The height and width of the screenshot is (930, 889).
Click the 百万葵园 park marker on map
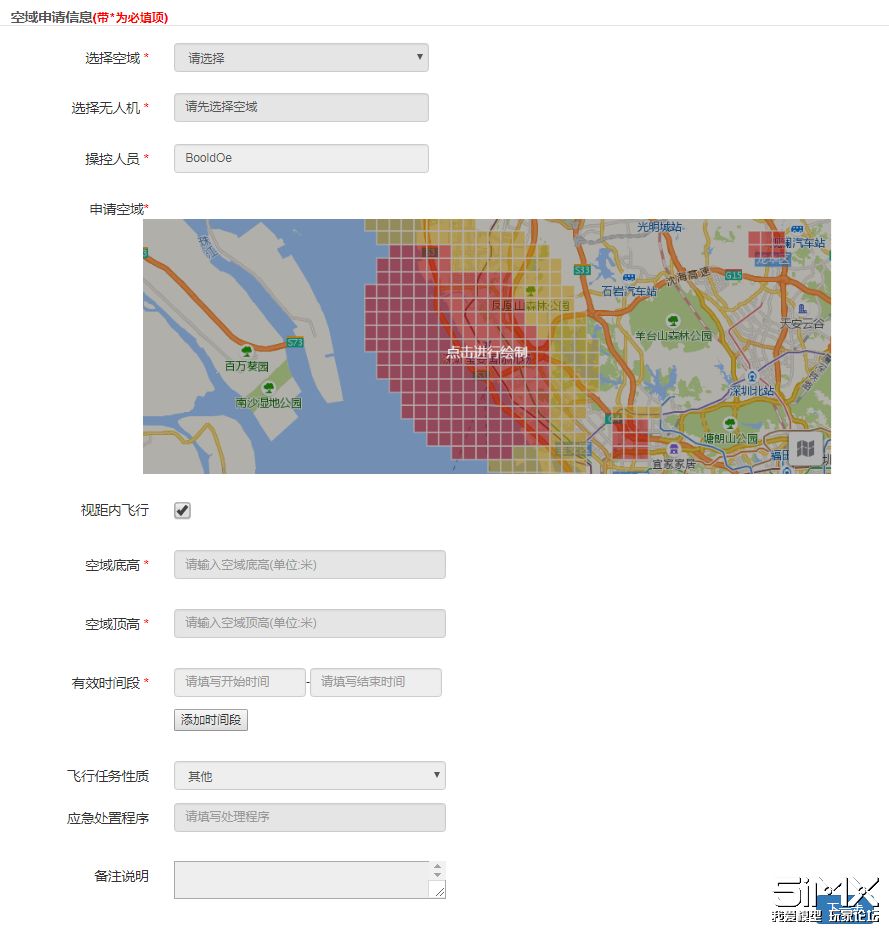coord(247,351)
